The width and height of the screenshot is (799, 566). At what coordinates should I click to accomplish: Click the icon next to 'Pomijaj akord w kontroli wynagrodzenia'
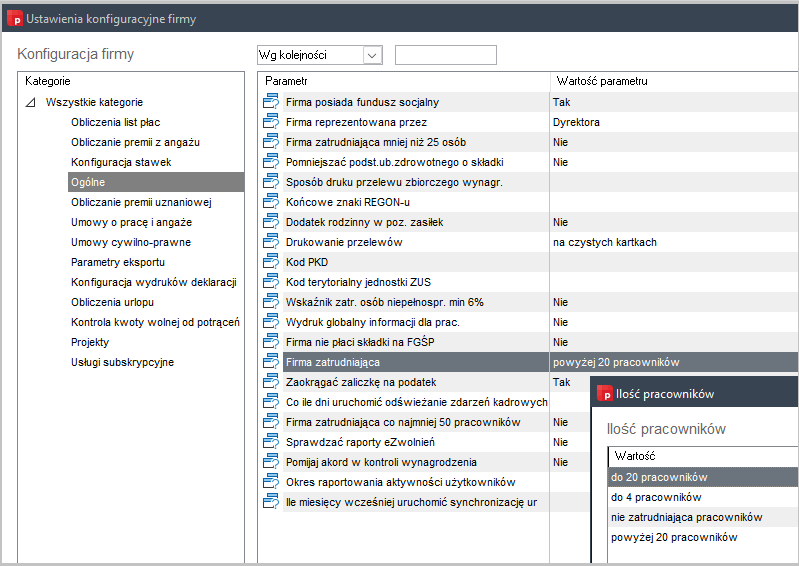click(x=269, y=462)
